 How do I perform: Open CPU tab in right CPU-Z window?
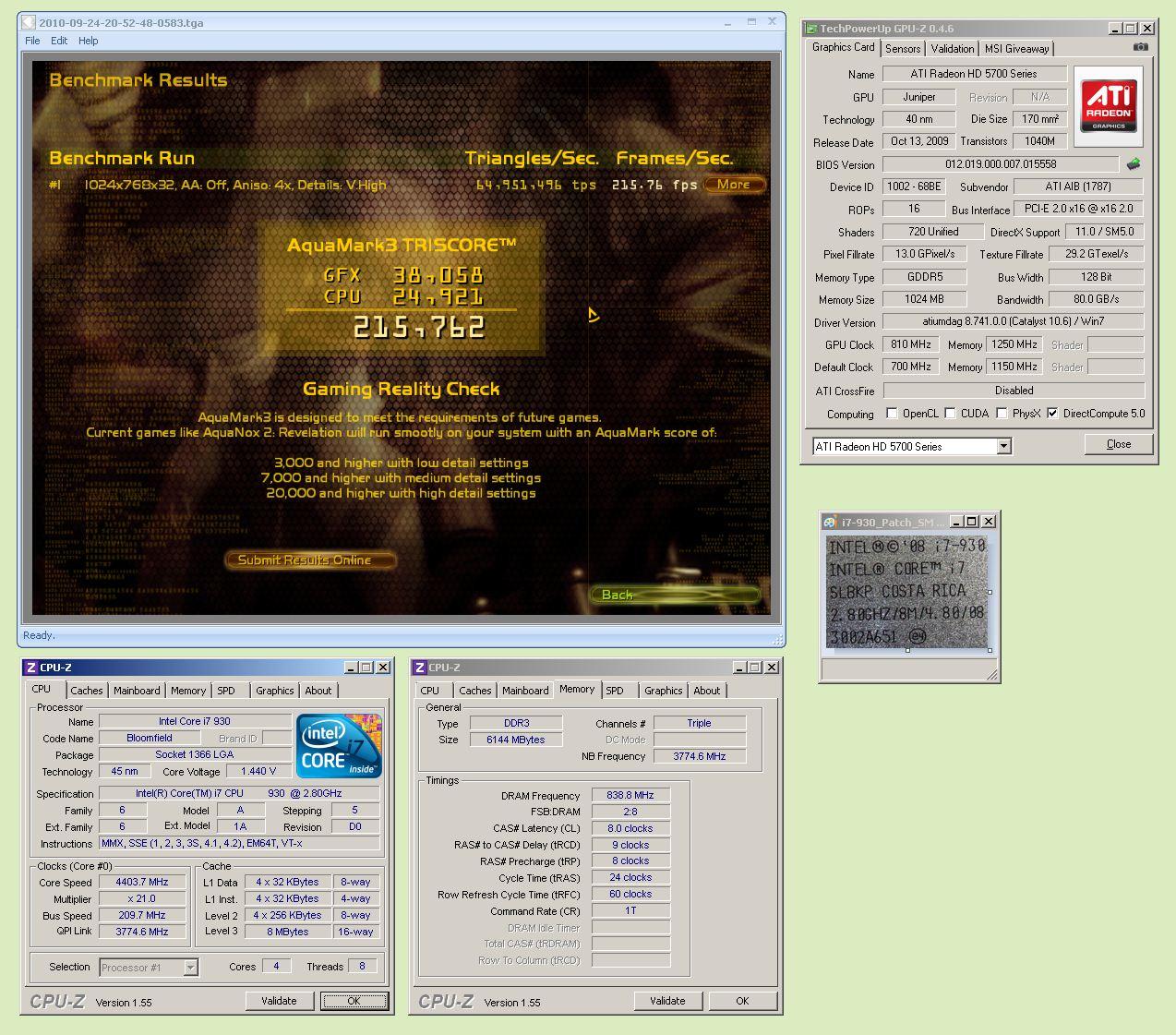[430, 691]
